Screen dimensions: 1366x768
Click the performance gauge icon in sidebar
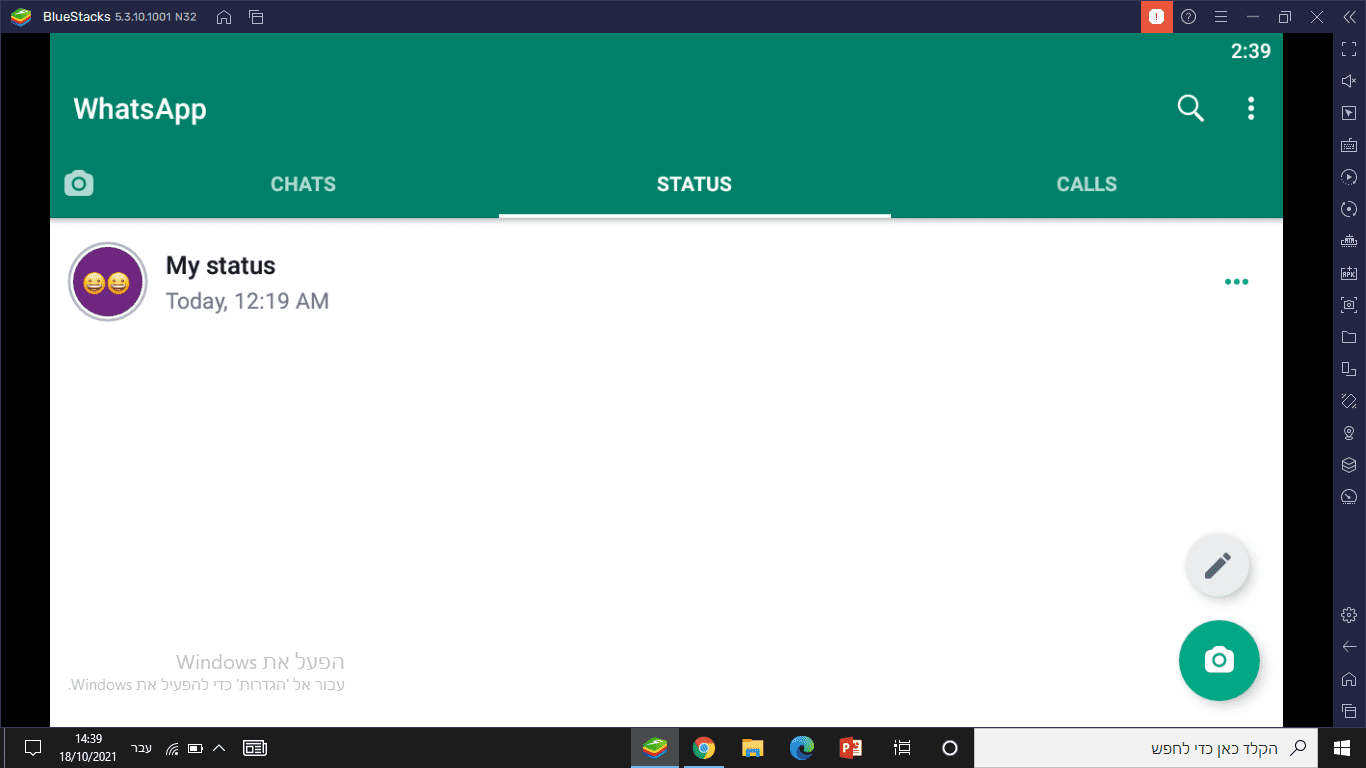pyautogui.click(x=1348, y=497)
